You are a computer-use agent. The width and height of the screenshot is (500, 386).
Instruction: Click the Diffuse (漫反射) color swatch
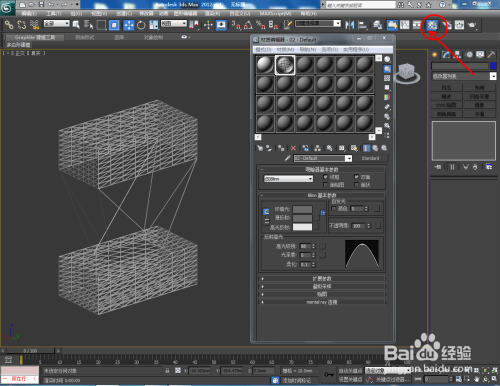pos(302,218)
